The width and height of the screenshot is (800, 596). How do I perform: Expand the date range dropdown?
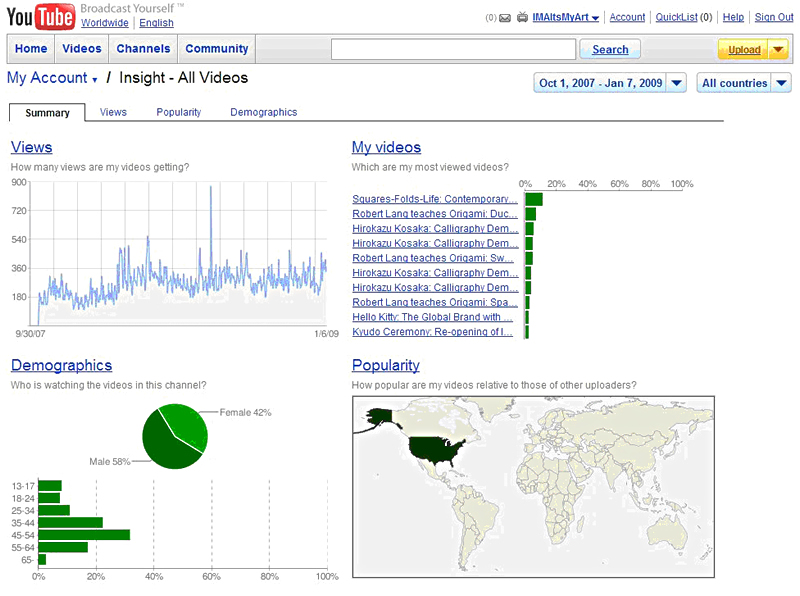click(676, 83)
